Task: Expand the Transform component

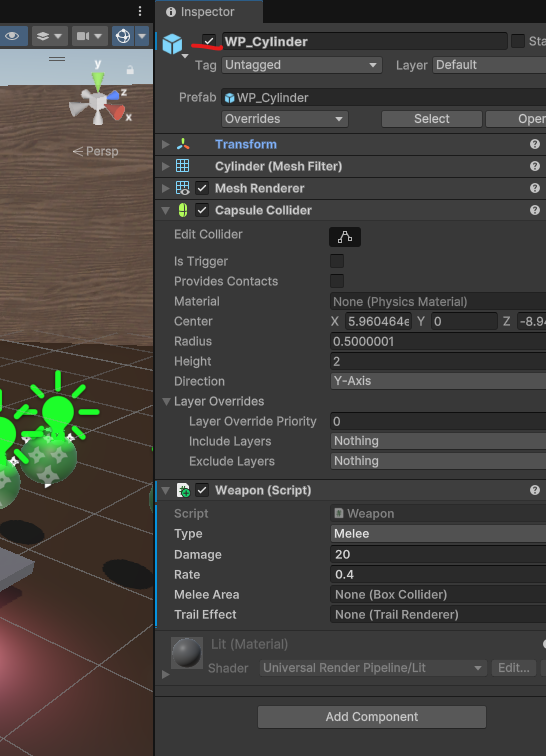Action: (165, 144)
